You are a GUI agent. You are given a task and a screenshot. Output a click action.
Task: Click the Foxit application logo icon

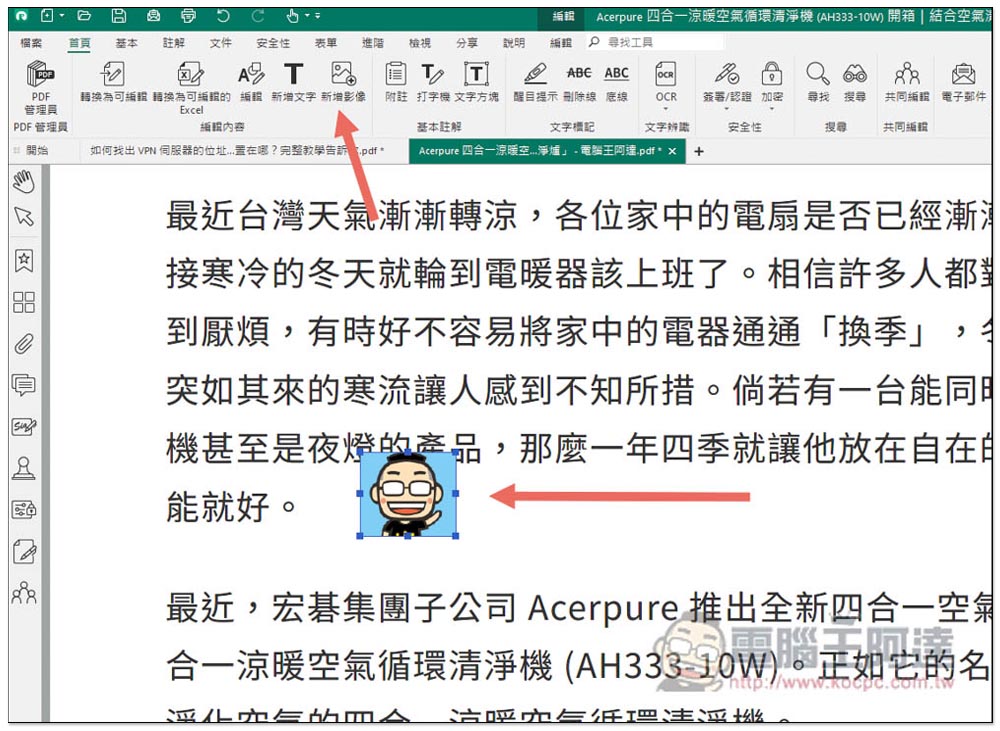coord(22,15)
